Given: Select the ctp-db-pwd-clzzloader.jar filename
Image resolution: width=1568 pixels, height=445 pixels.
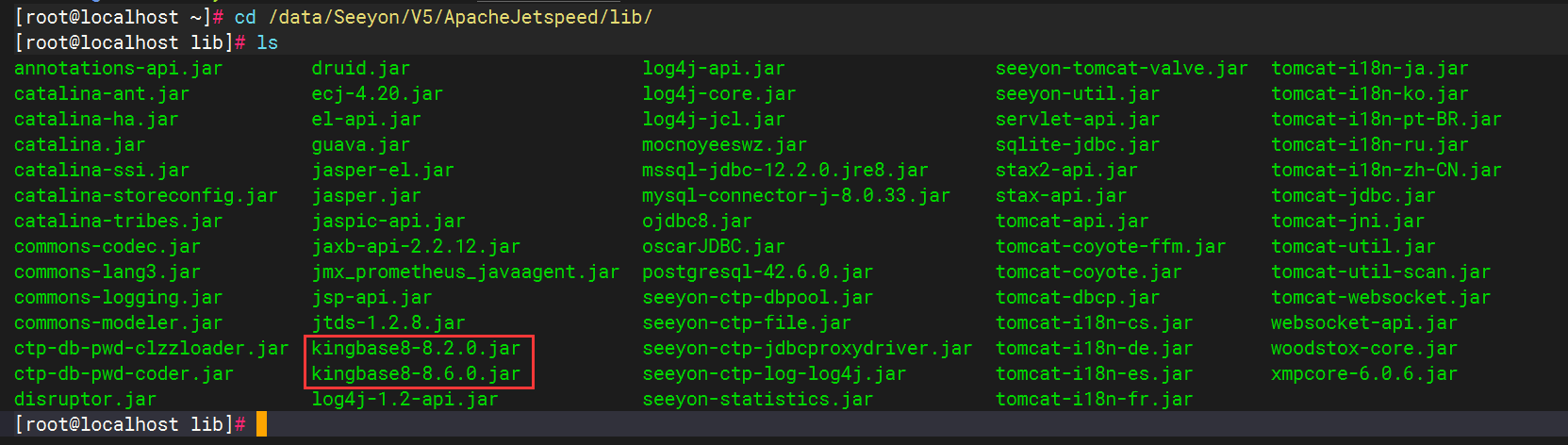Looking at the screenshot, I should tap(151, 349).
